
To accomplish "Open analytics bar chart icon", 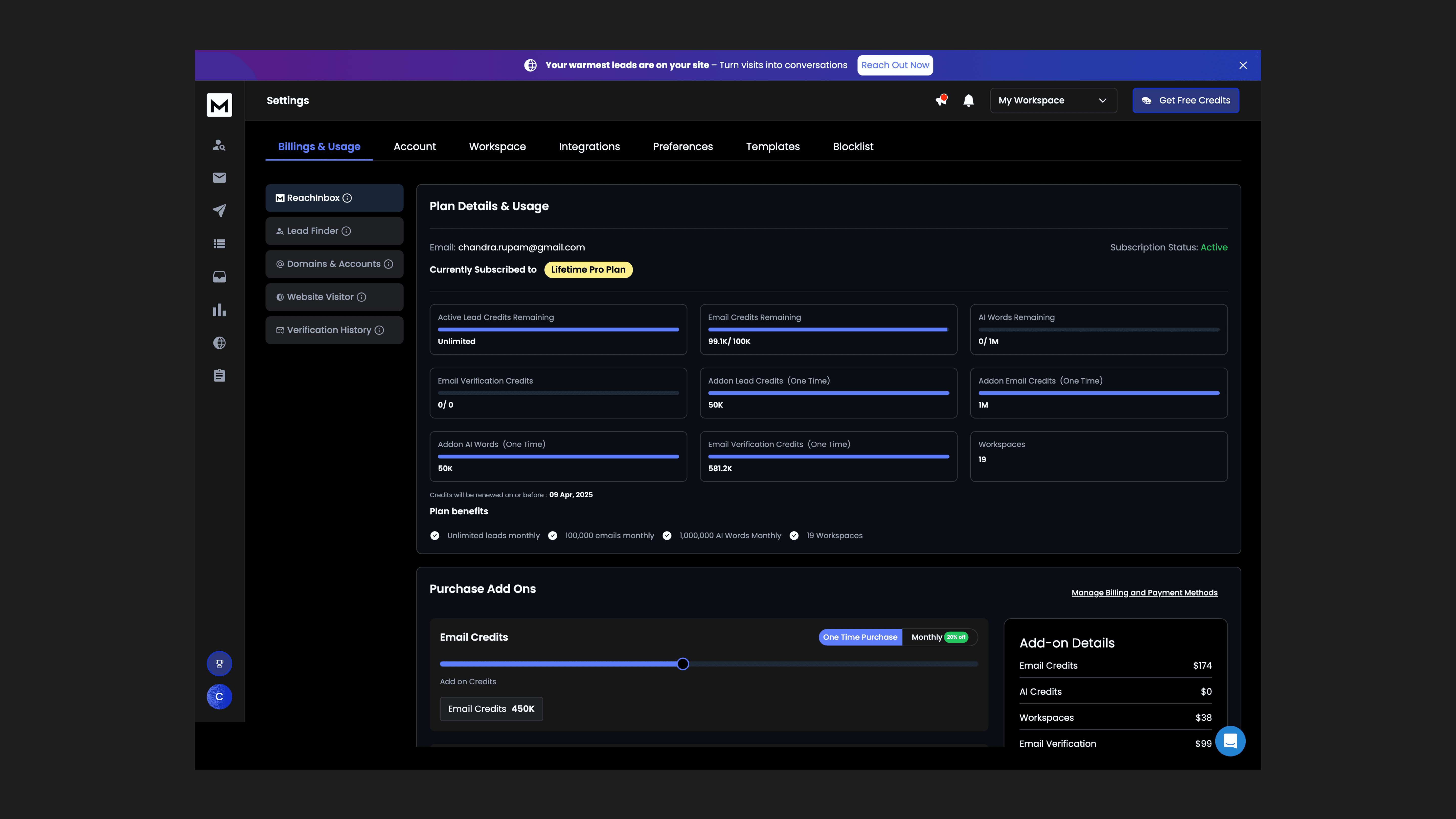I will coord(219,310).
